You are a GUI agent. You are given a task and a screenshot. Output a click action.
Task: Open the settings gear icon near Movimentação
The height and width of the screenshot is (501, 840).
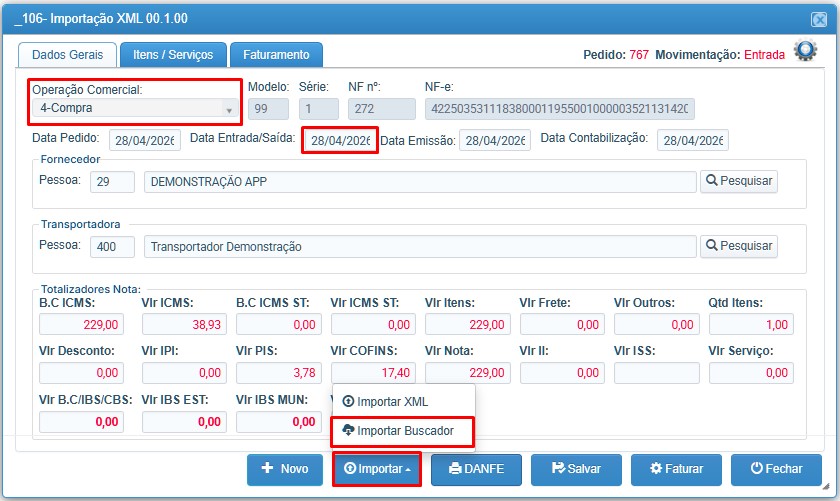[805, 50]
